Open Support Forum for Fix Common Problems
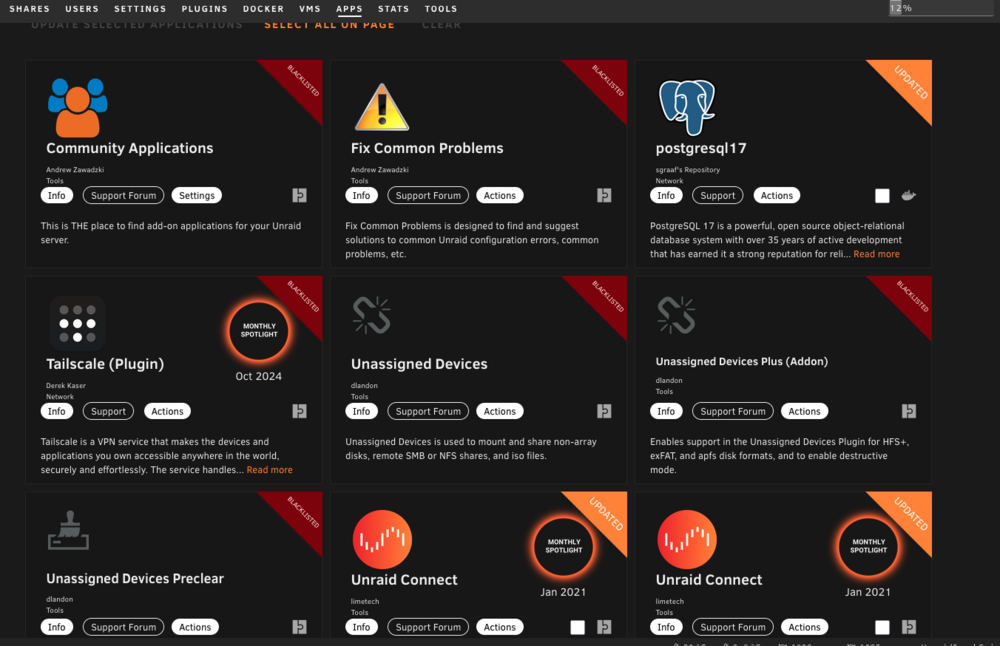The image size is (1000, 646). coord(428,195)
